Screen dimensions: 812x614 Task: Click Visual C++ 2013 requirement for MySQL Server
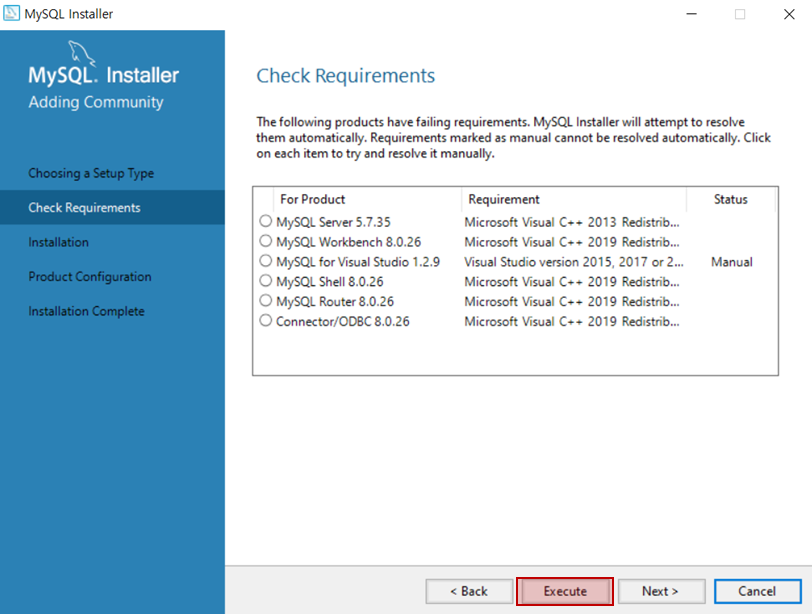pos(572,222)
